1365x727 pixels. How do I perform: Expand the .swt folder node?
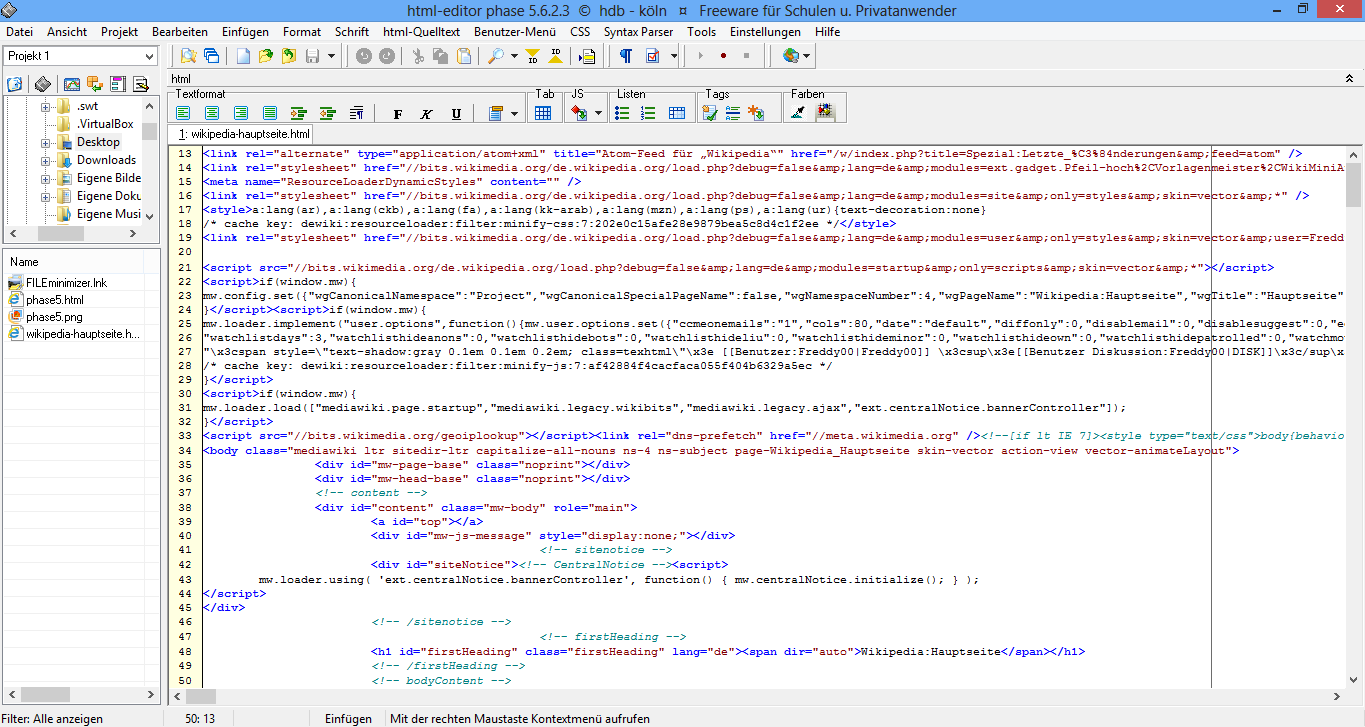(46, 106)
